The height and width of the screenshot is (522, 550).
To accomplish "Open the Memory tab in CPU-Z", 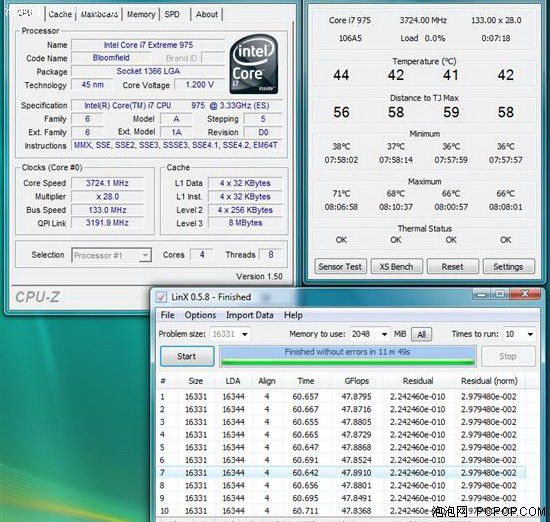I will click(x=141, y=14).
